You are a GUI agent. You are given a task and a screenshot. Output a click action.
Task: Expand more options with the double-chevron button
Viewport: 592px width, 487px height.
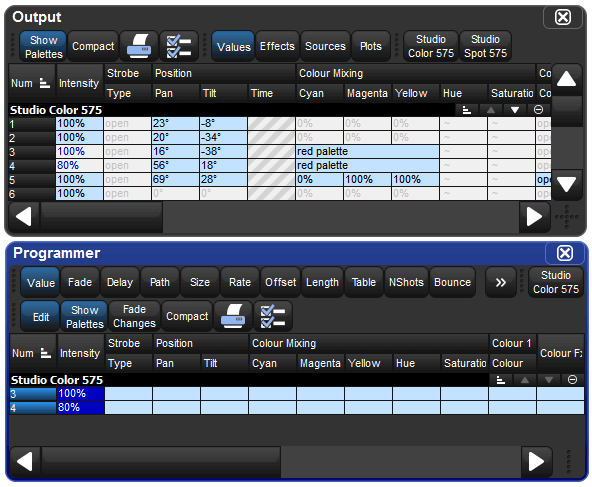pyautogui.click(x=501, y=282)
